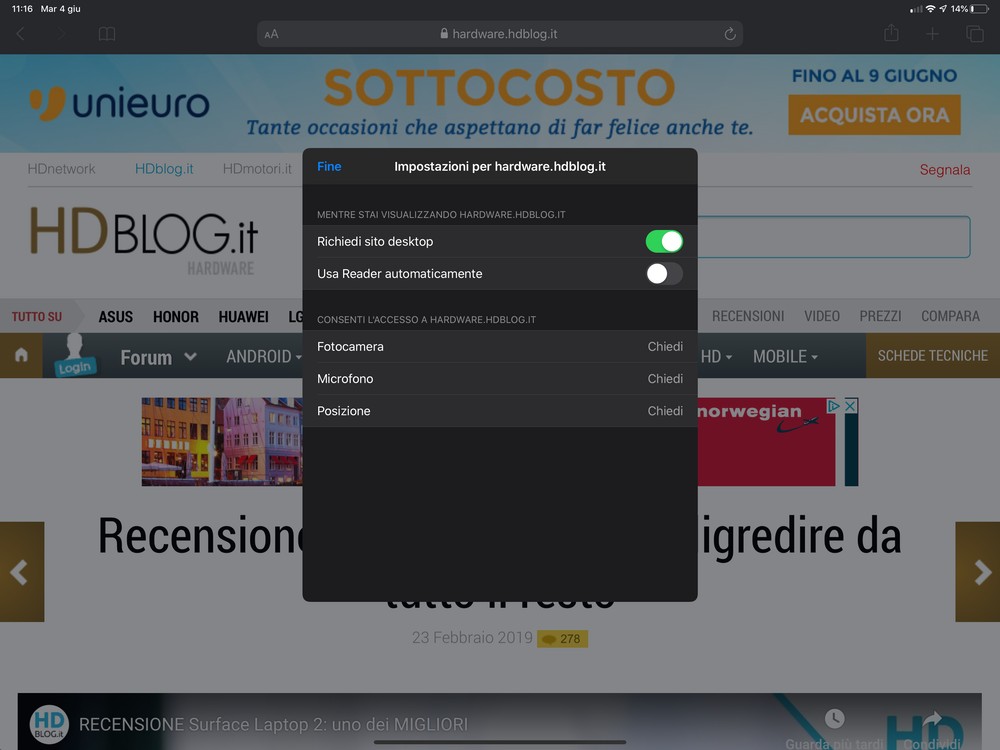Tap the site search field

[x=834, y=237]
